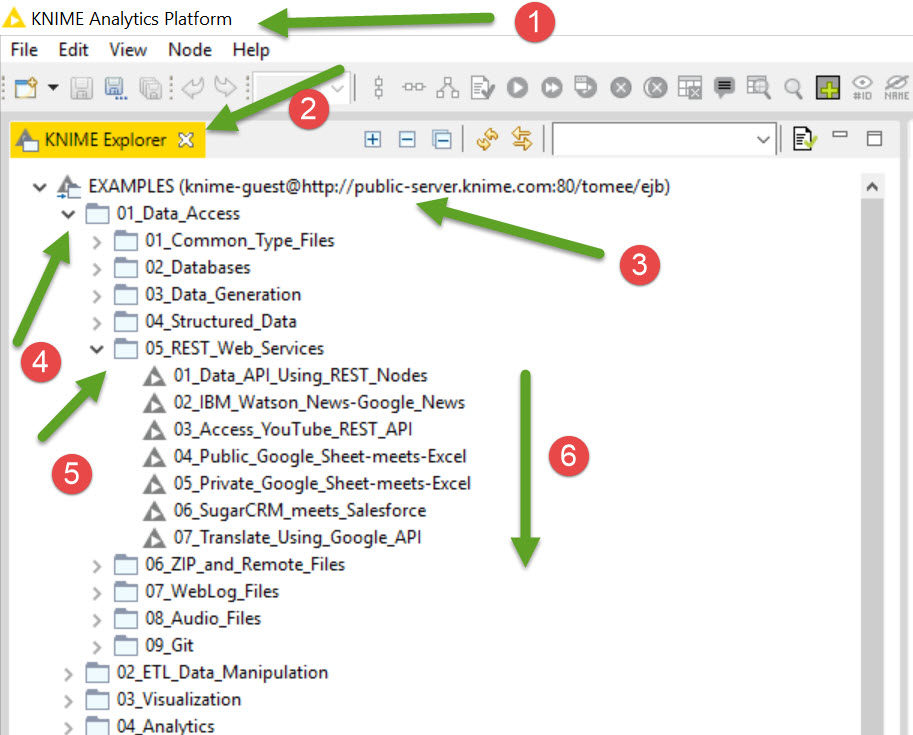Click the Execute selected node play icon

pyautogui.click(x=517, y=88)
